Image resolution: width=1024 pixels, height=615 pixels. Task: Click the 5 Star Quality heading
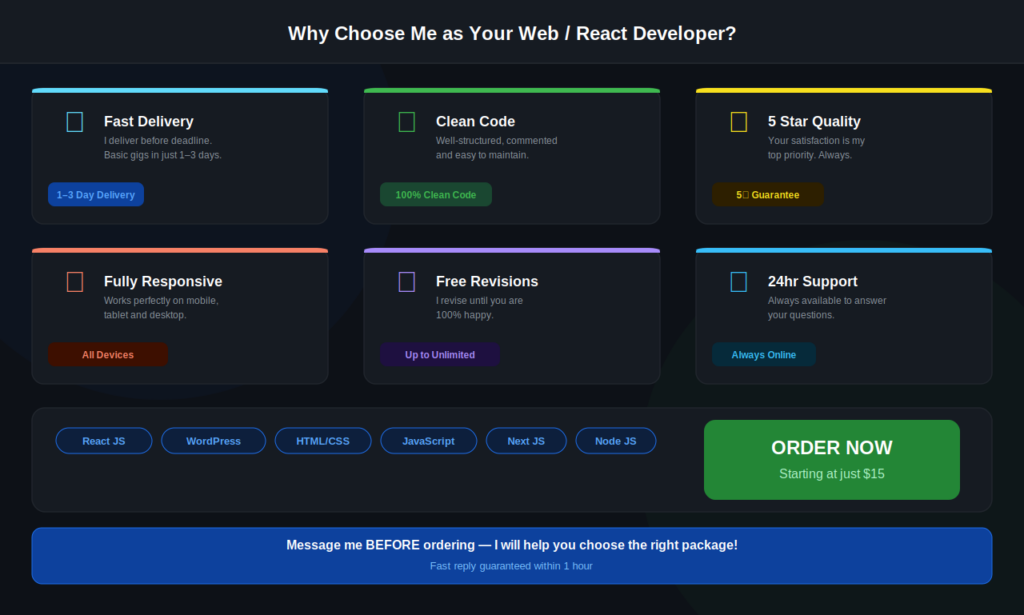coord(814,121)
